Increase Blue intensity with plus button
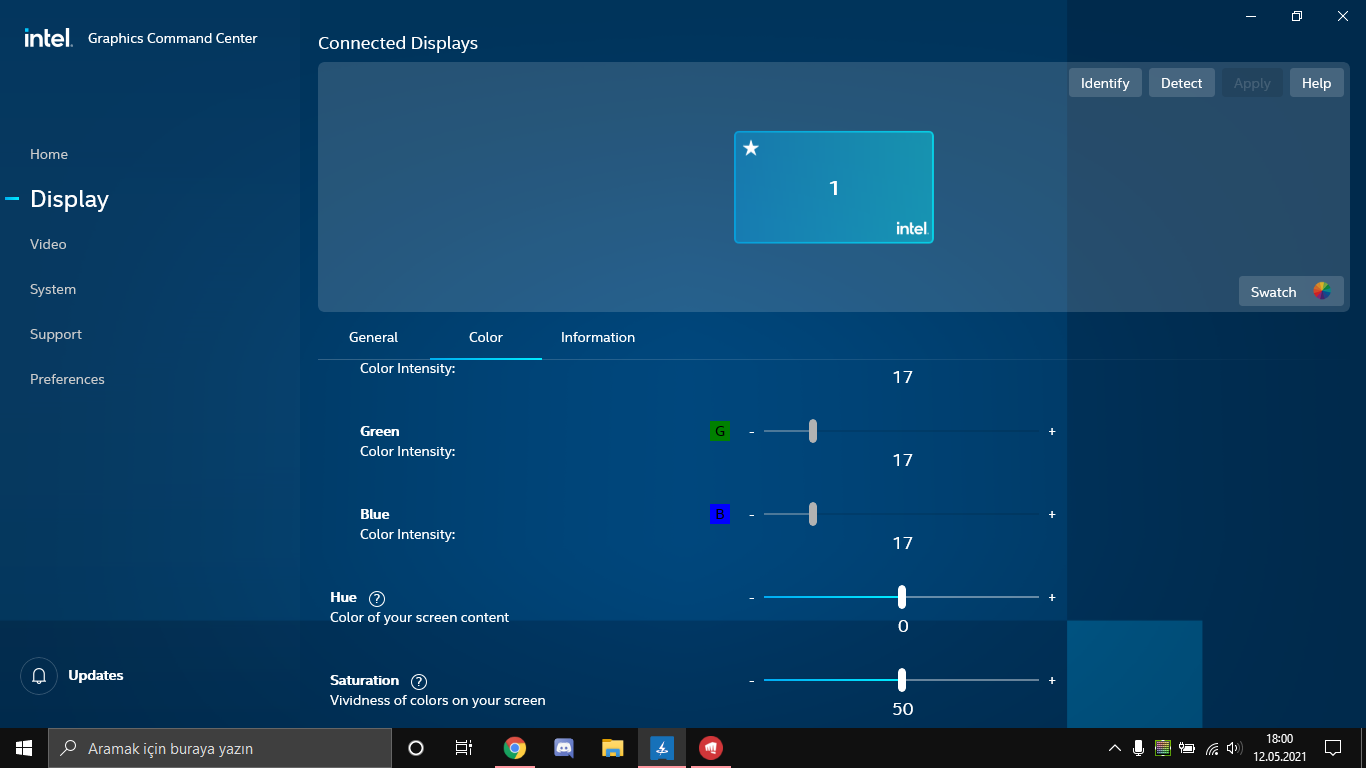The image size is (1366, 768). tap(1052, 514)
